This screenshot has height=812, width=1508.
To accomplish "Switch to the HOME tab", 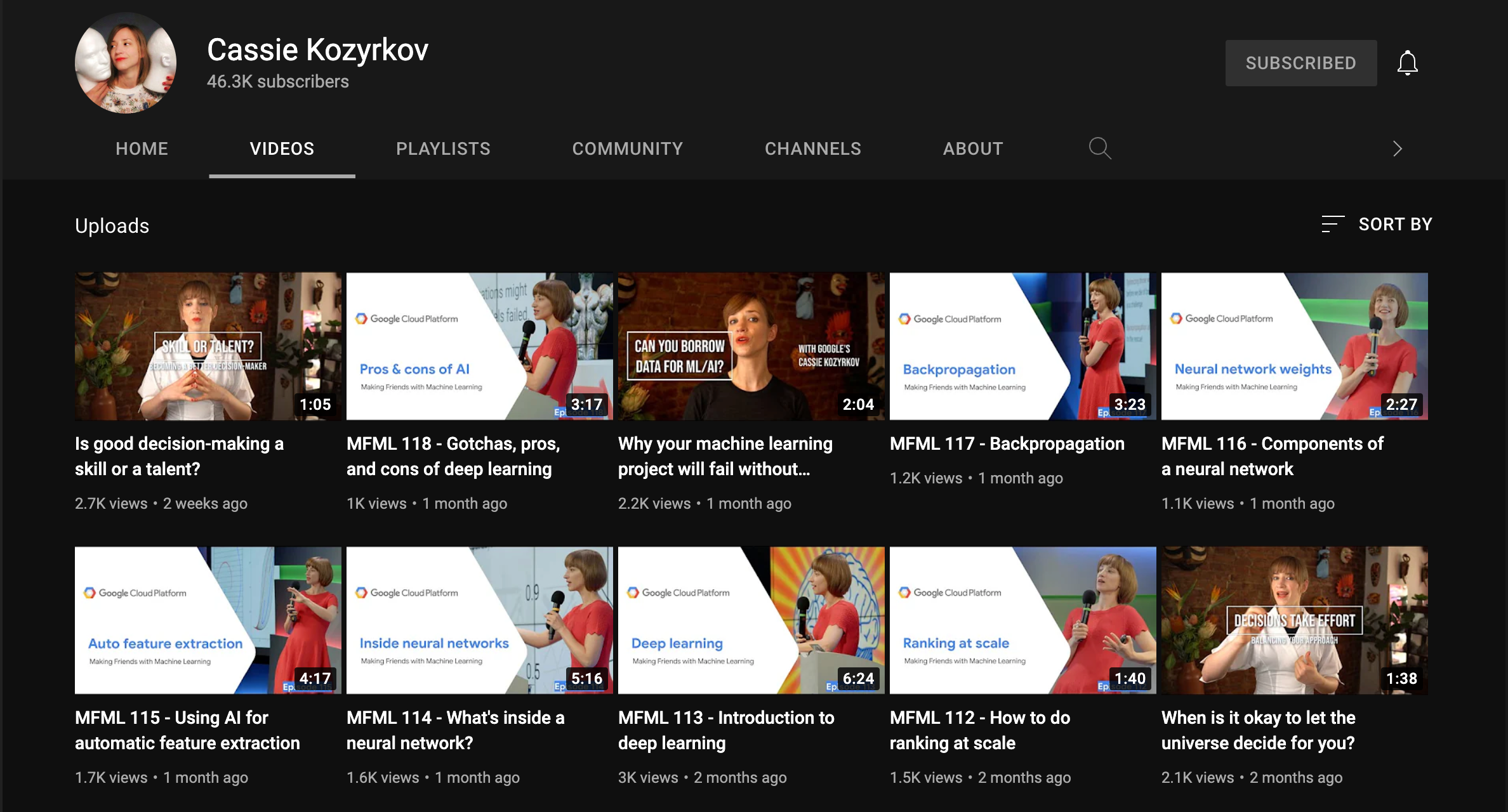I will 142,148.
